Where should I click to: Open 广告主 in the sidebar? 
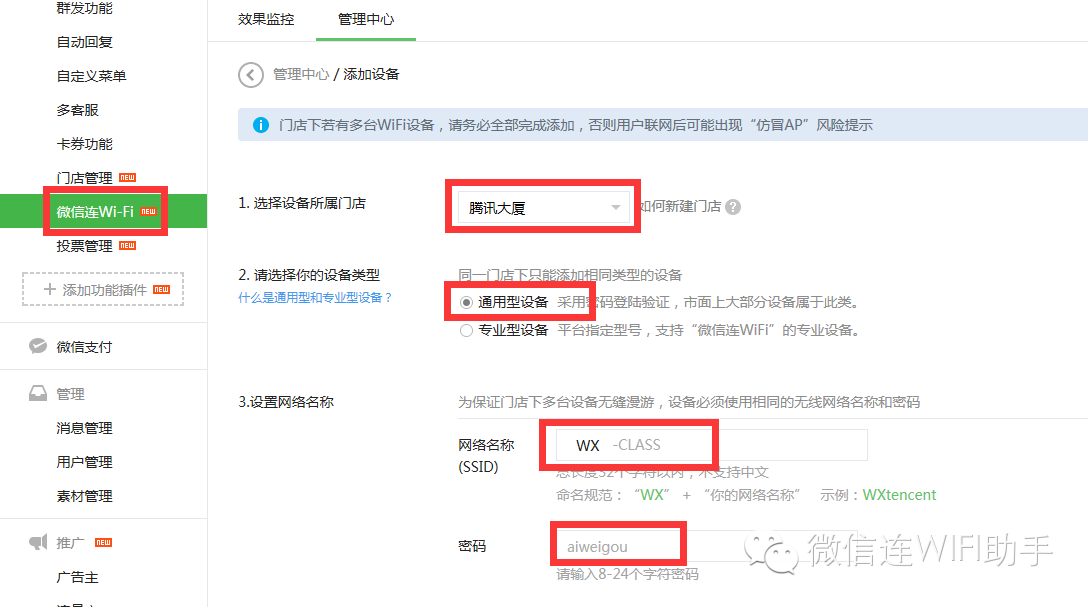(78, 577)
